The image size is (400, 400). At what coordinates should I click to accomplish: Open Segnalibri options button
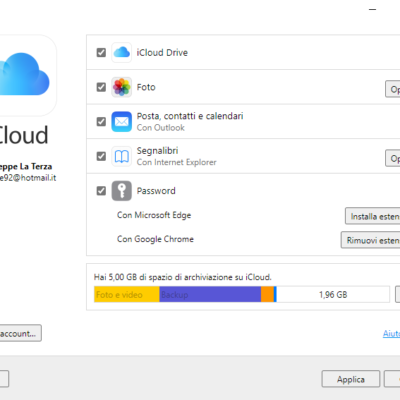393,158
